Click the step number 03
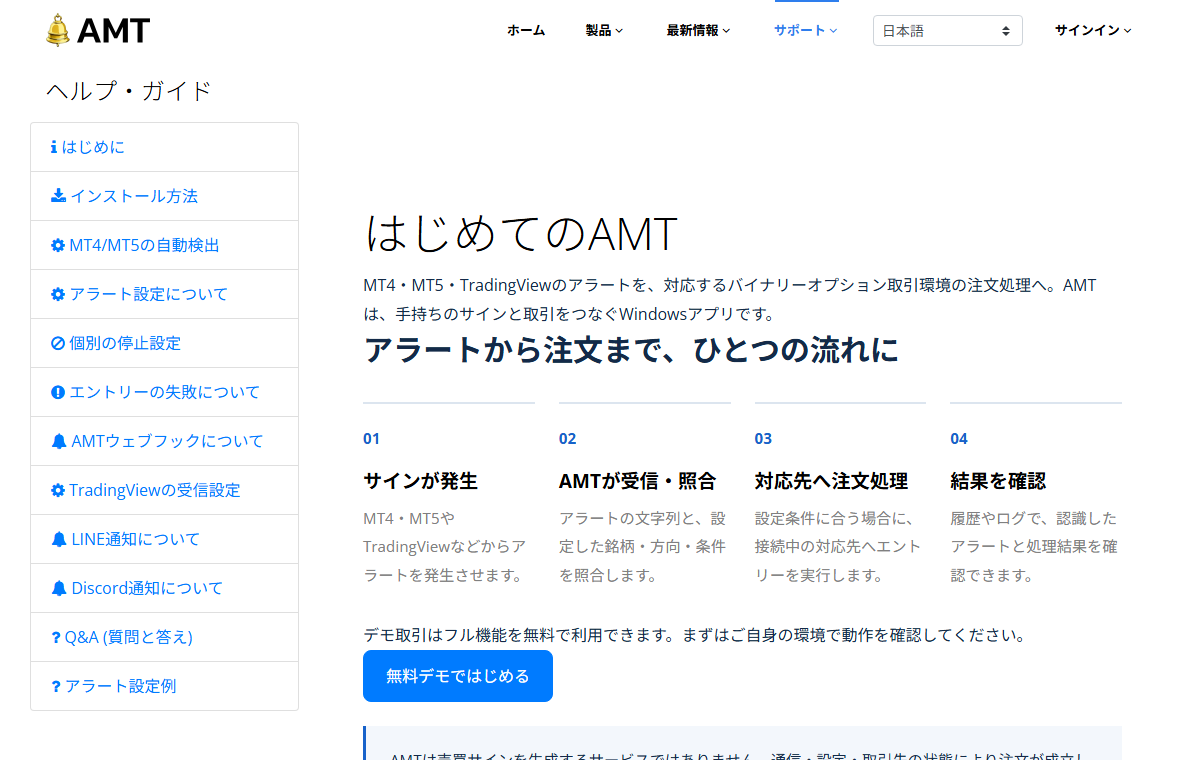 [x=763, y=438]
